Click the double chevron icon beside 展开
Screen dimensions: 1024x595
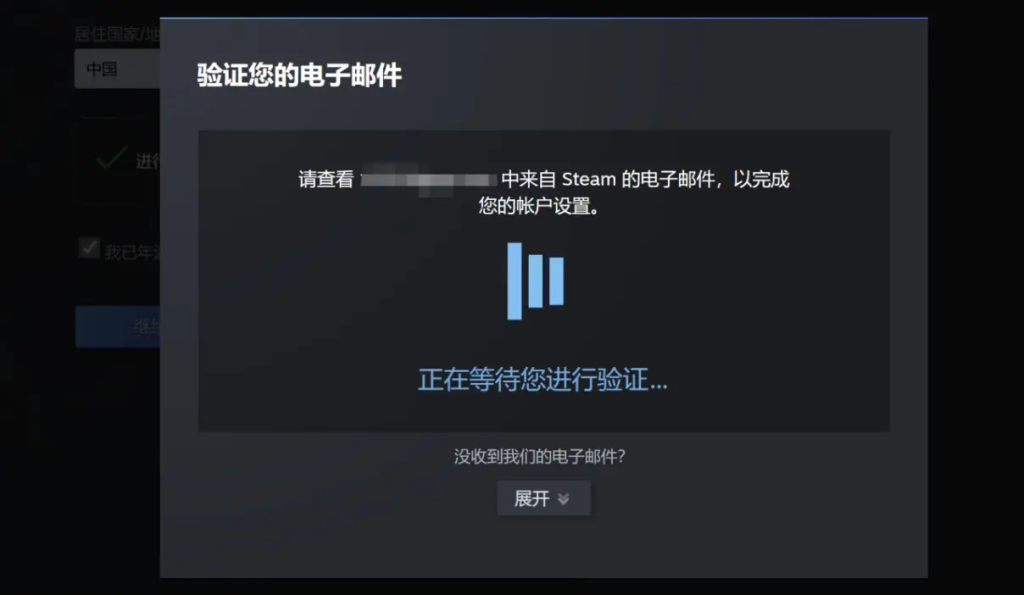click(x=564, y=499)
